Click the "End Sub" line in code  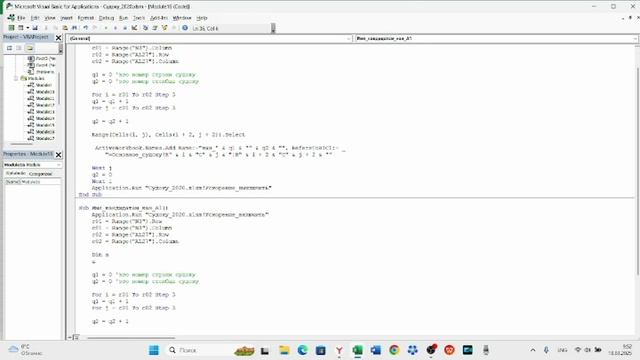[90, 195]
